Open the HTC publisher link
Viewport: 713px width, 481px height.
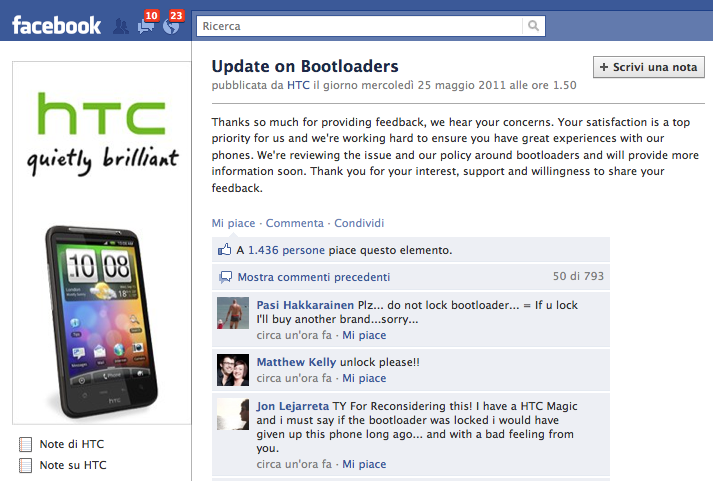click(298, 85)
